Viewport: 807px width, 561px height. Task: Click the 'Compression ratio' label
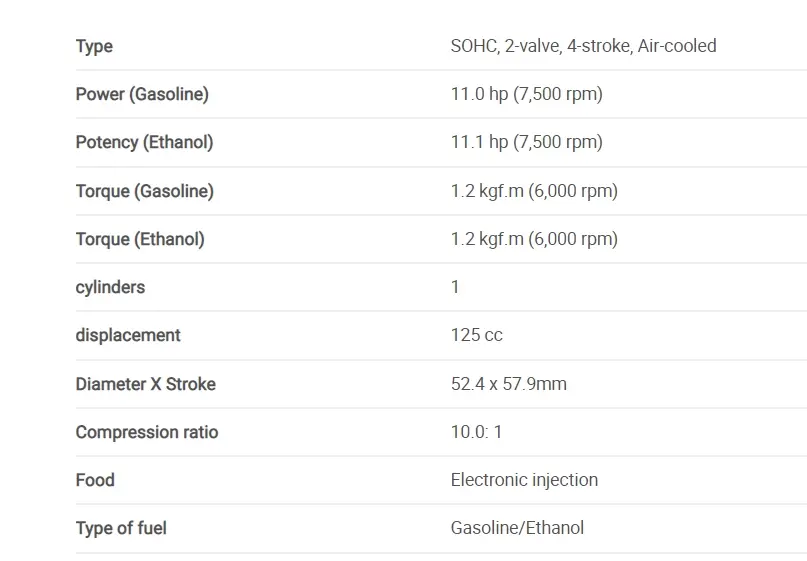(x=147, y=432)
